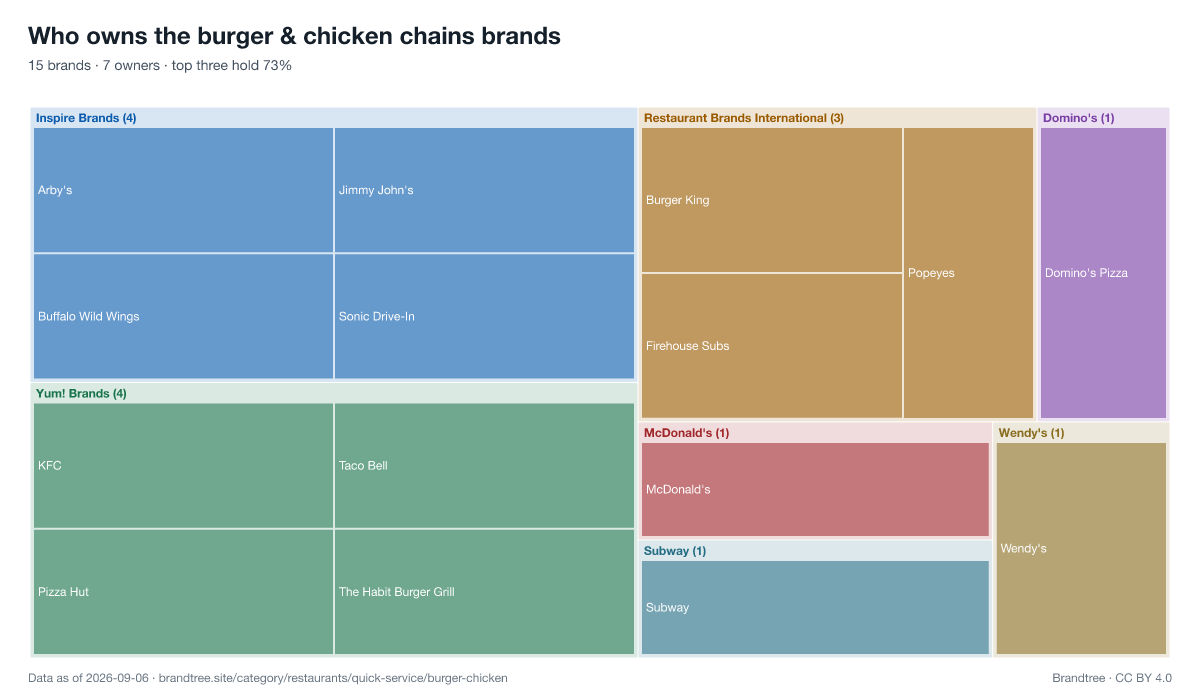Select the purple Domino's Pizza tile
This screenshot has height=700, width=1200.
point(1103,273)
